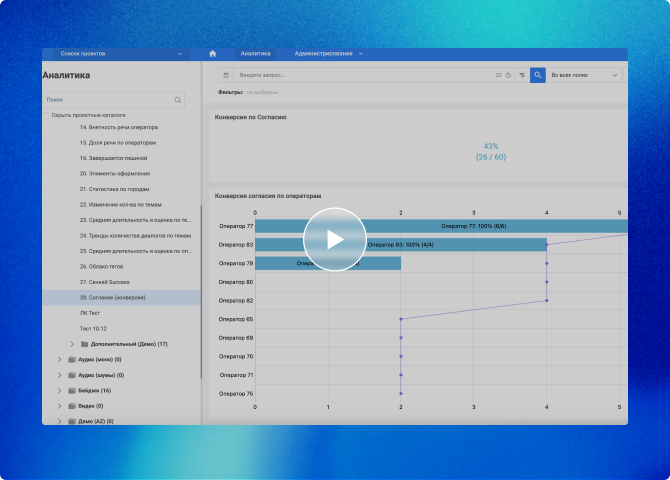
Task: Select '23. Средняя длительность и оценка по те...'
Action: 135,220
